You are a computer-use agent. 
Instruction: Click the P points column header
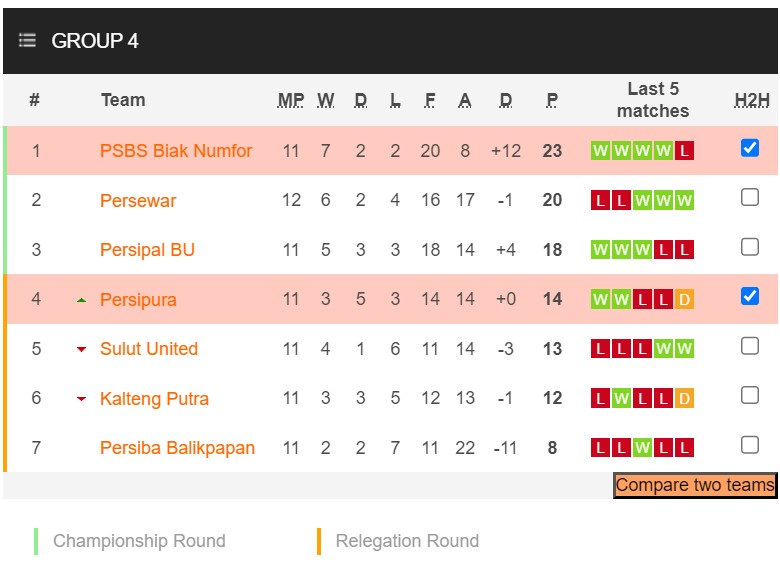tap(552, 100)
